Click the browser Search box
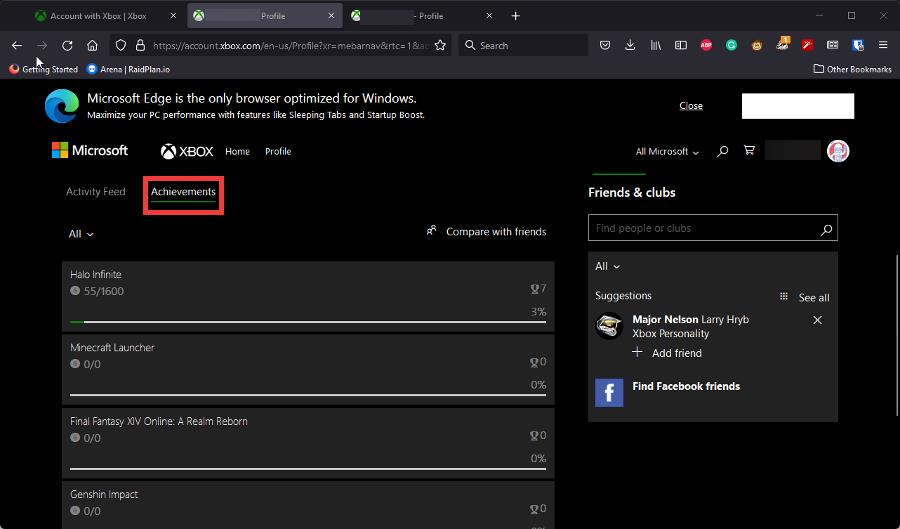 (523, 45)
